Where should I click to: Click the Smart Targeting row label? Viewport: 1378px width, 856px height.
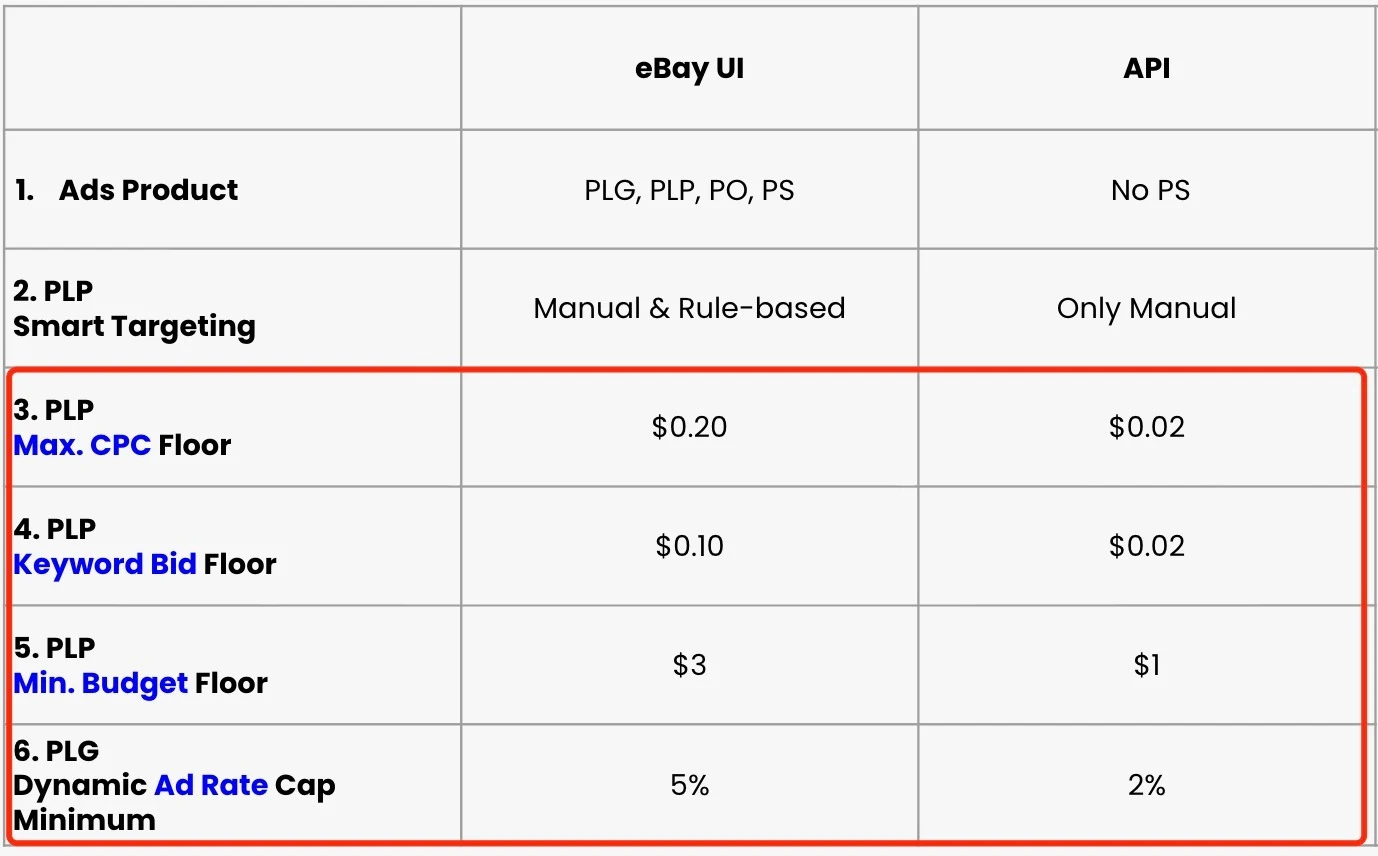point(134,326)
